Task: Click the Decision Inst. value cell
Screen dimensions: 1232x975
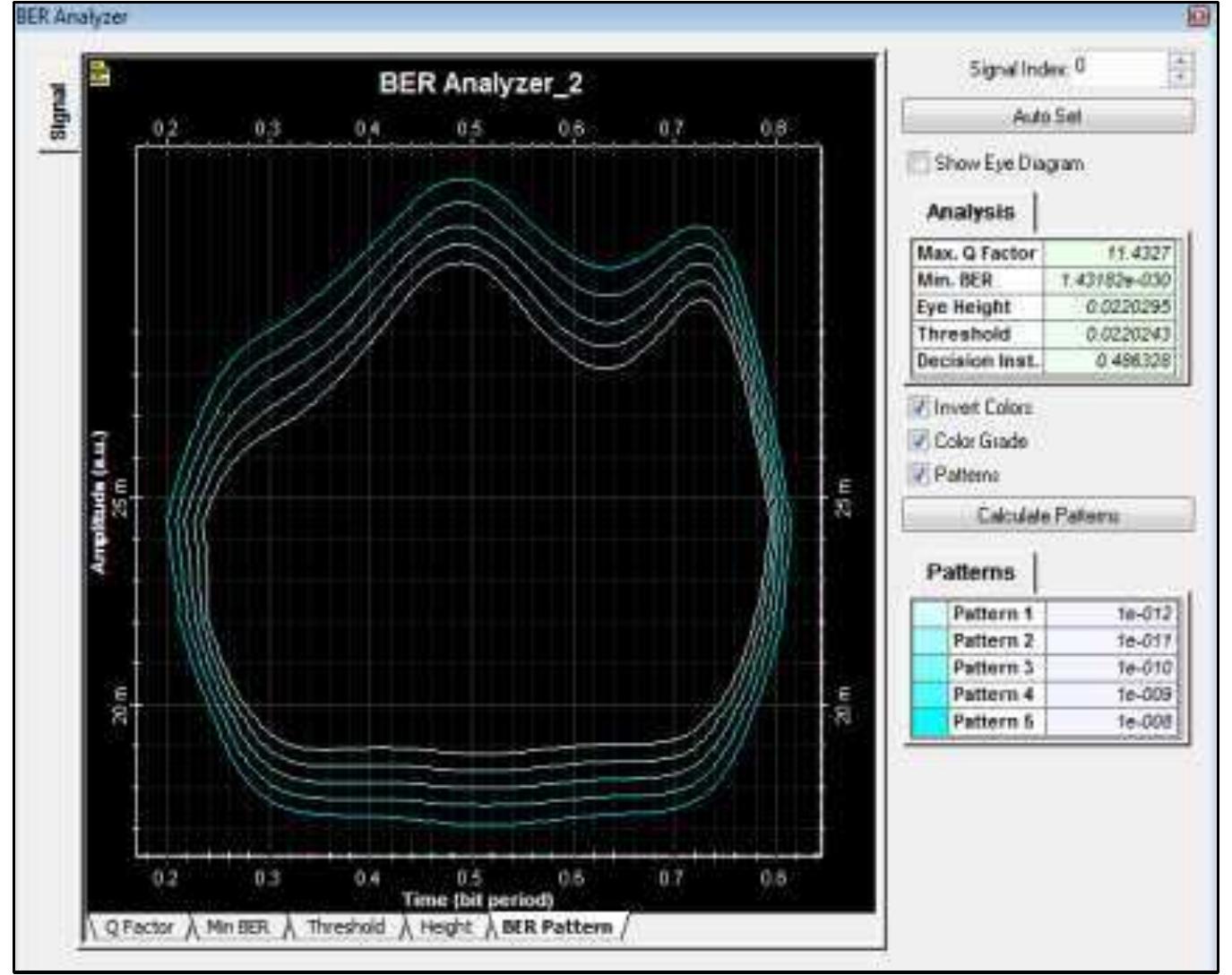Action: coord(1109,361)
